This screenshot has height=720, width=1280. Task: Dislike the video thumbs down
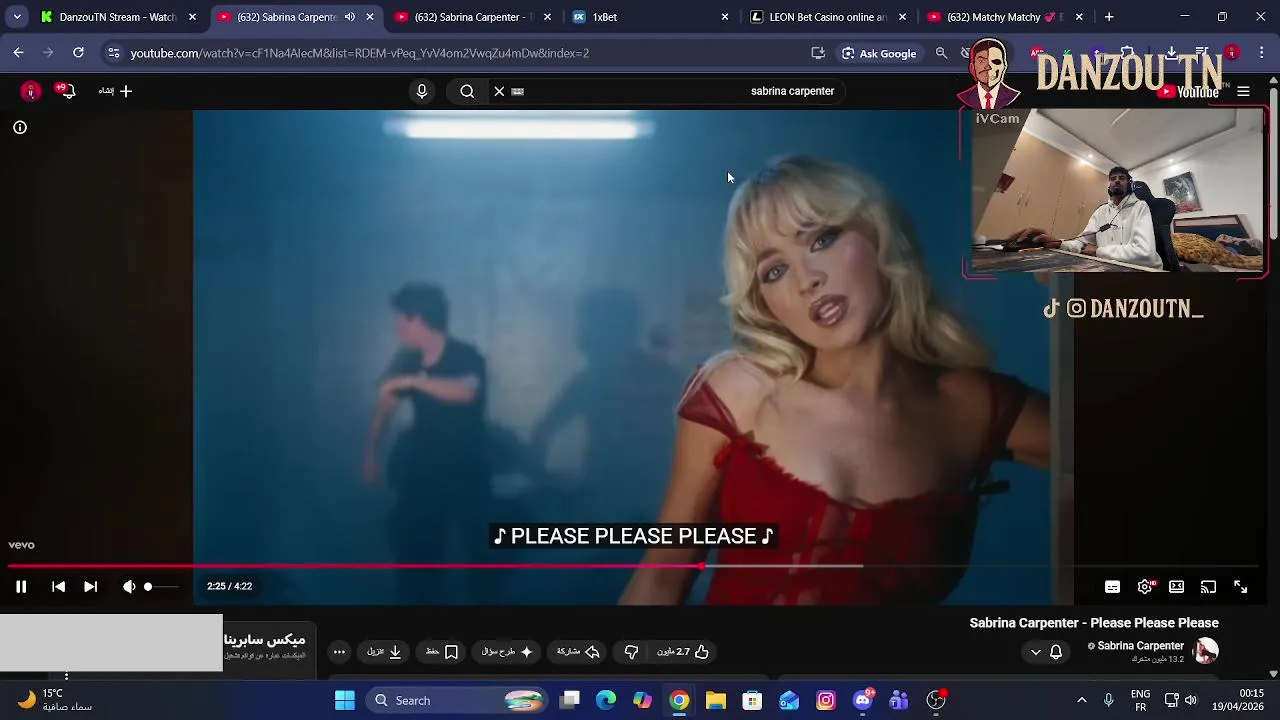tap(631, 652)
